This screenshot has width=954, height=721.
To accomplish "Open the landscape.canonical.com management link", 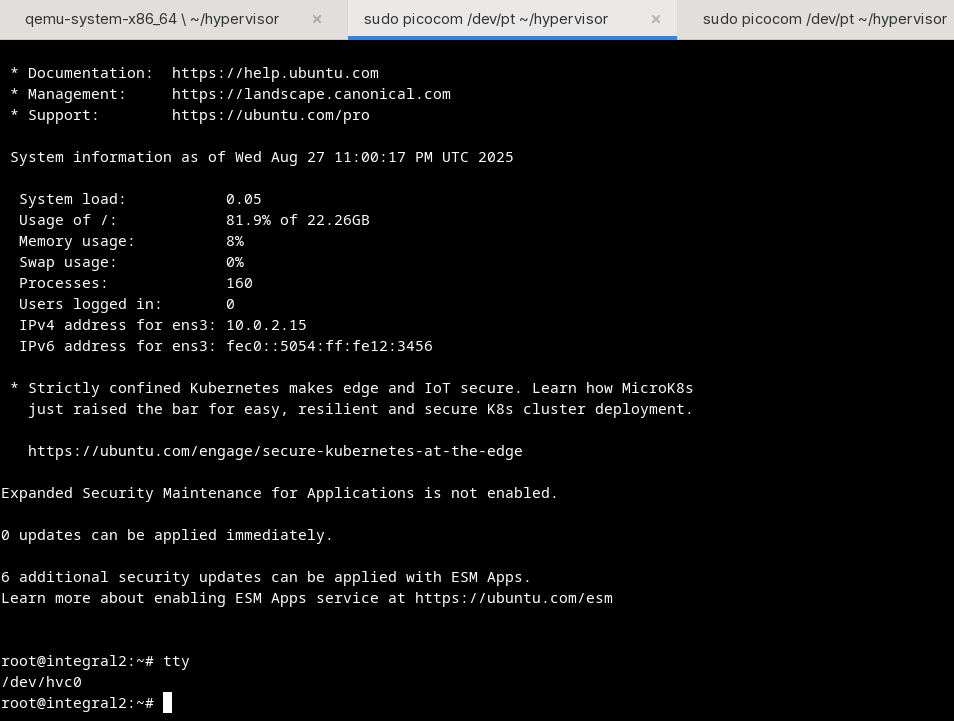I will click(311, 94).
